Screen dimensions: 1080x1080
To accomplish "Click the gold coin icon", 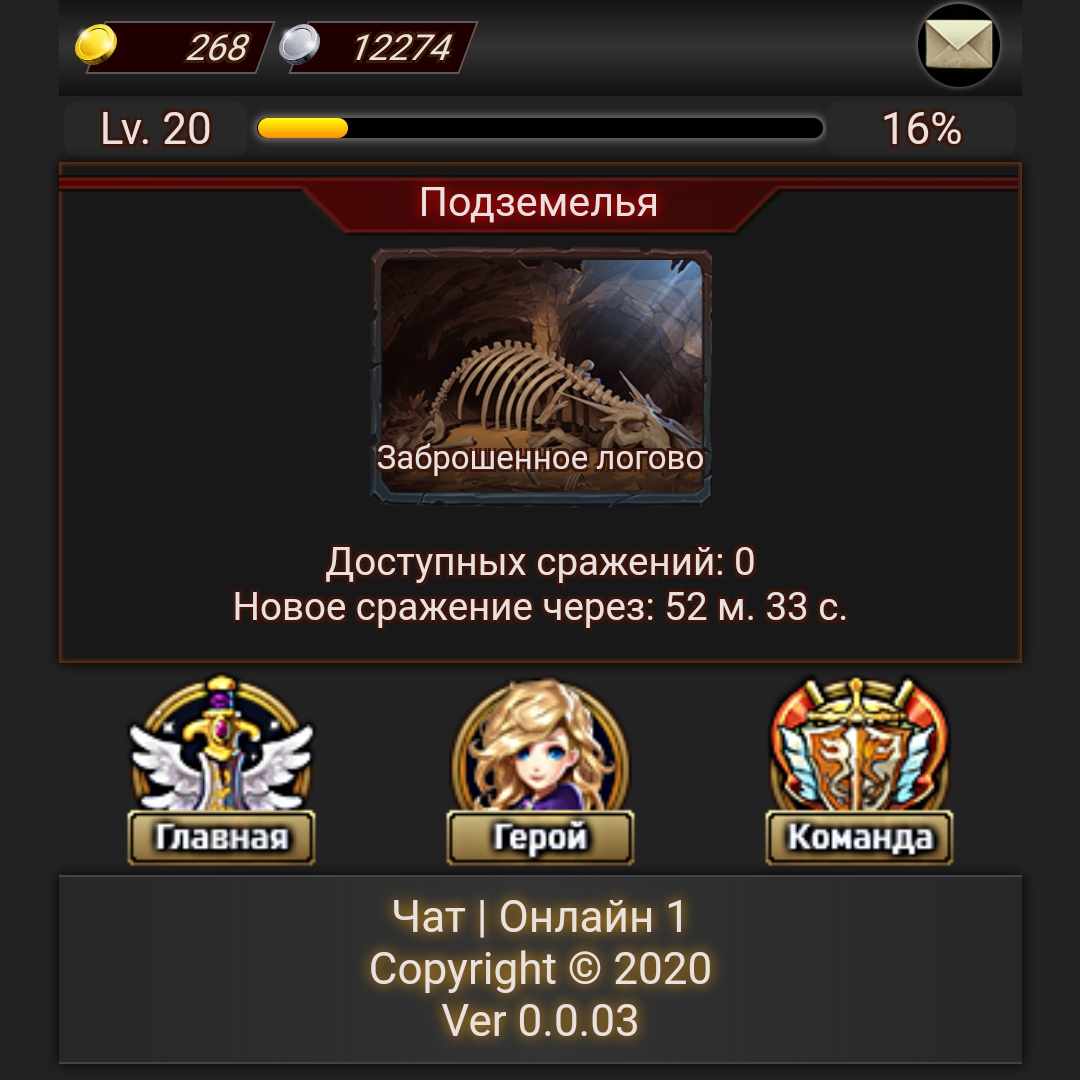I will point(96,45).
